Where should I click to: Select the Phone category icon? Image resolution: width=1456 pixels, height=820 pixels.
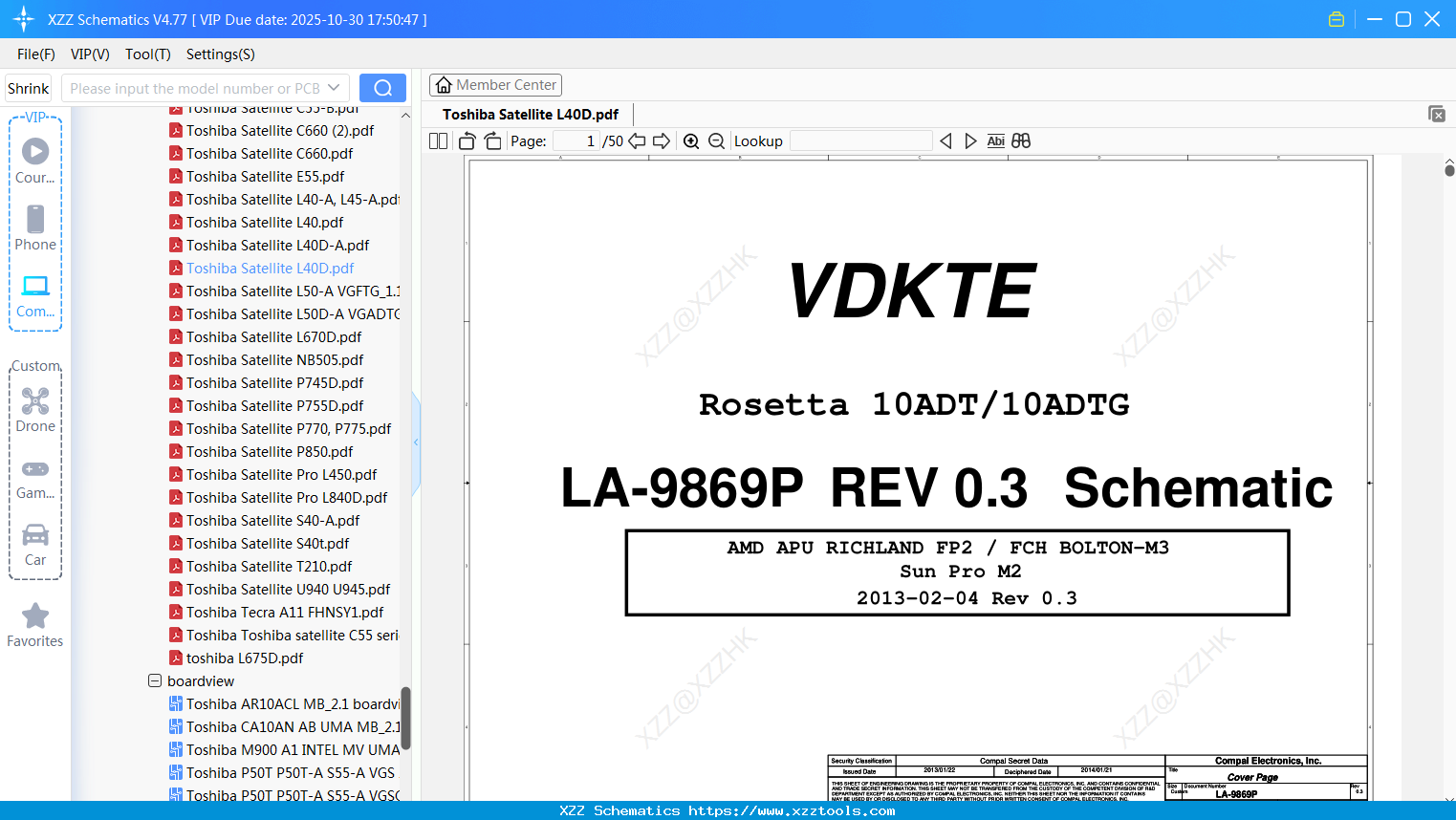tap(35, 227)
